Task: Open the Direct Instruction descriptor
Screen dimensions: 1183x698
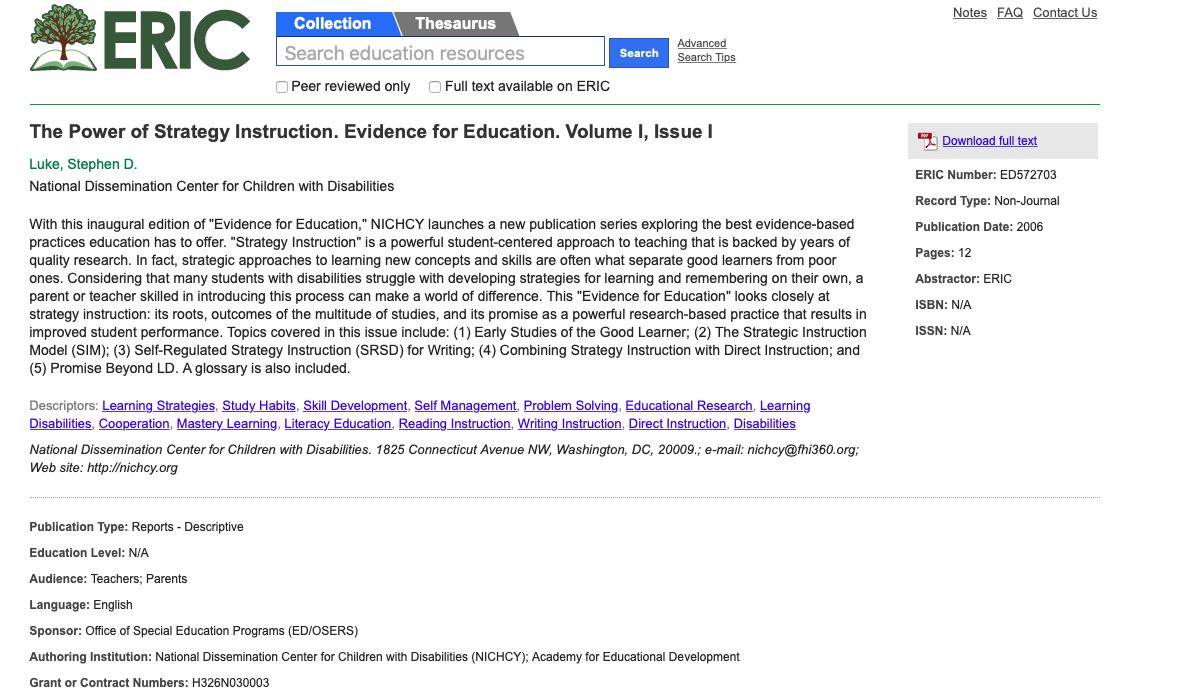Action: 678,424
